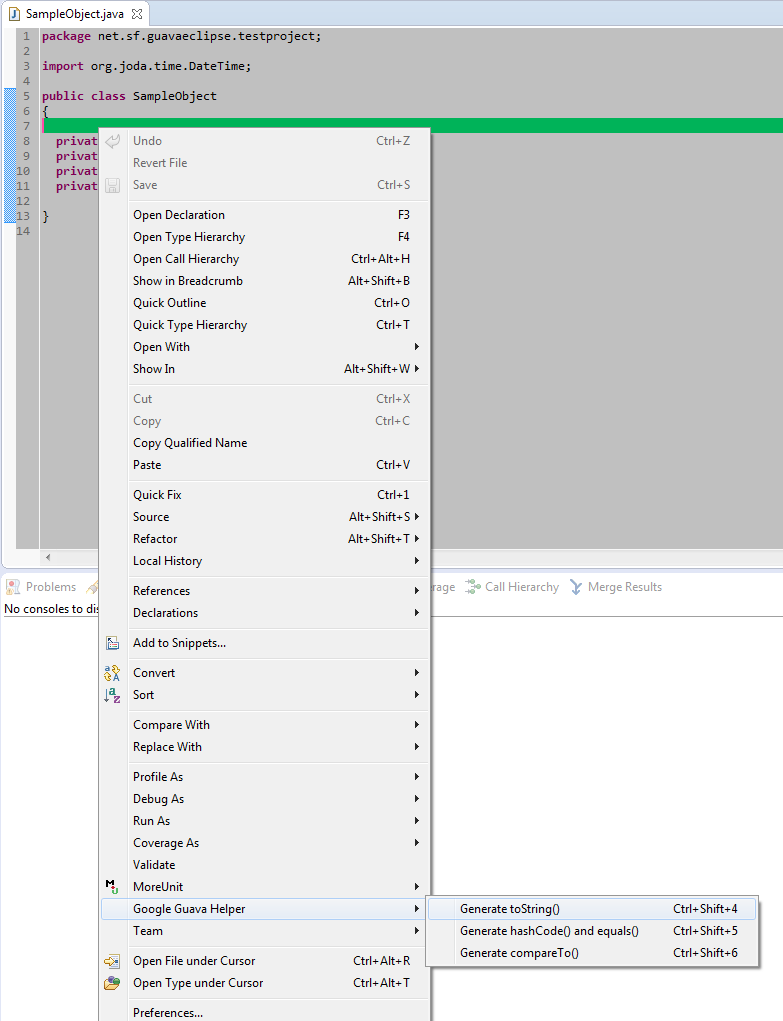This screenshot has height=1021, width=783.
Task: Close the SampleObject.java editor tab
Action: 137,14
